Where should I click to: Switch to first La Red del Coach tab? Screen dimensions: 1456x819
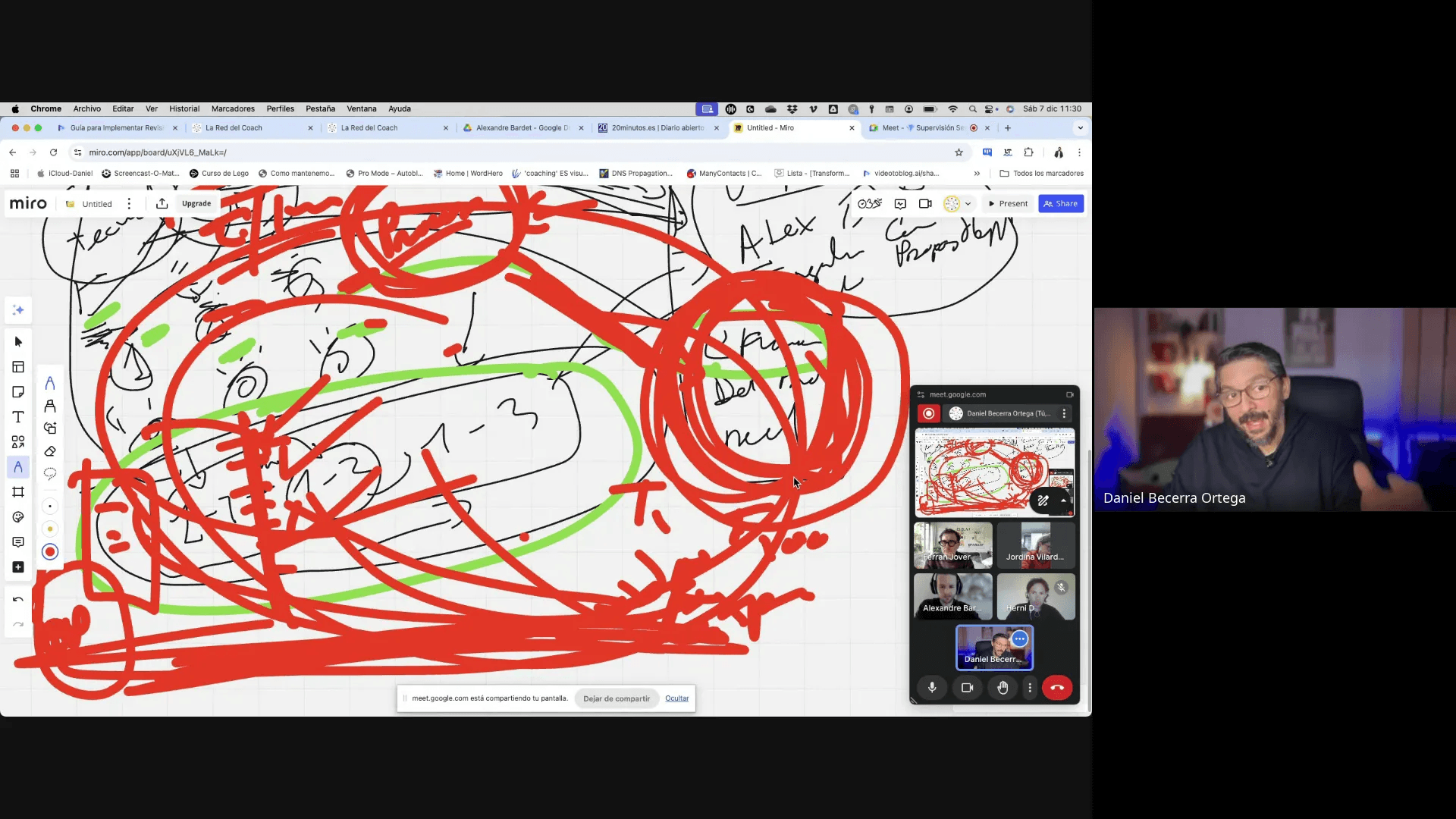(253, 128)
